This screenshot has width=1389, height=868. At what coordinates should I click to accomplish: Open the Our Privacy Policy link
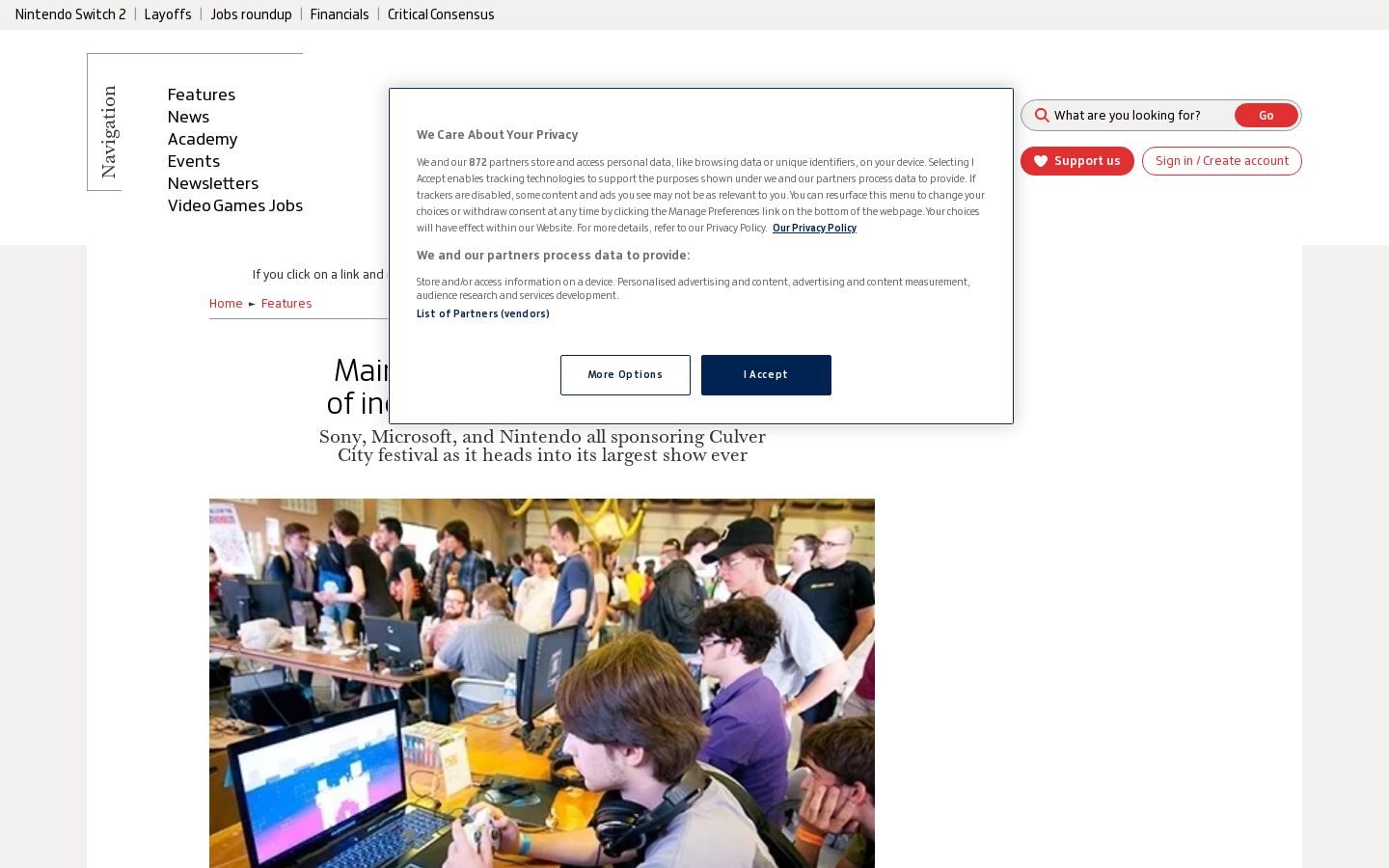coord(814,229)
